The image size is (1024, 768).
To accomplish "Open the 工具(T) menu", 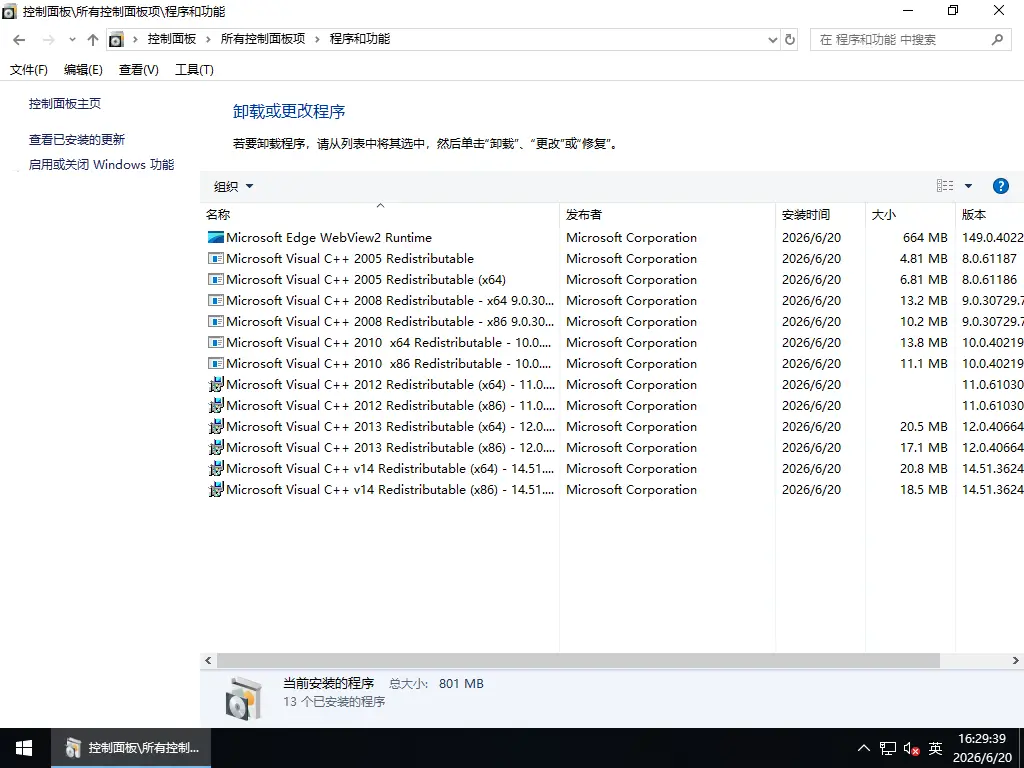I will pos(194,69).
